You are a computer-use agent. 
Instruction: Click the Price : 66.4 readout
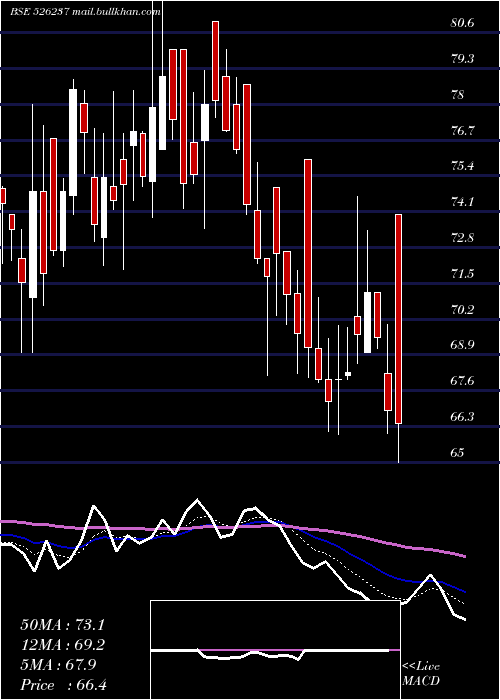coord(63,685)
